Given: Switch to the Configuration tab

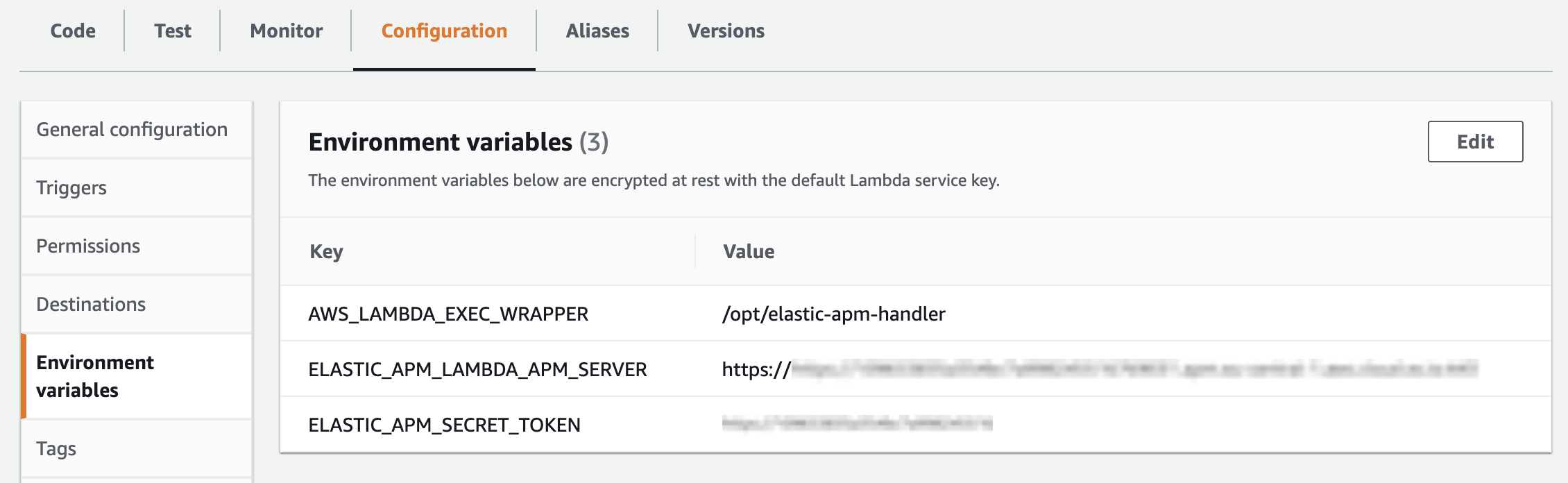Looking at the screenshot, I should point(443,31).
